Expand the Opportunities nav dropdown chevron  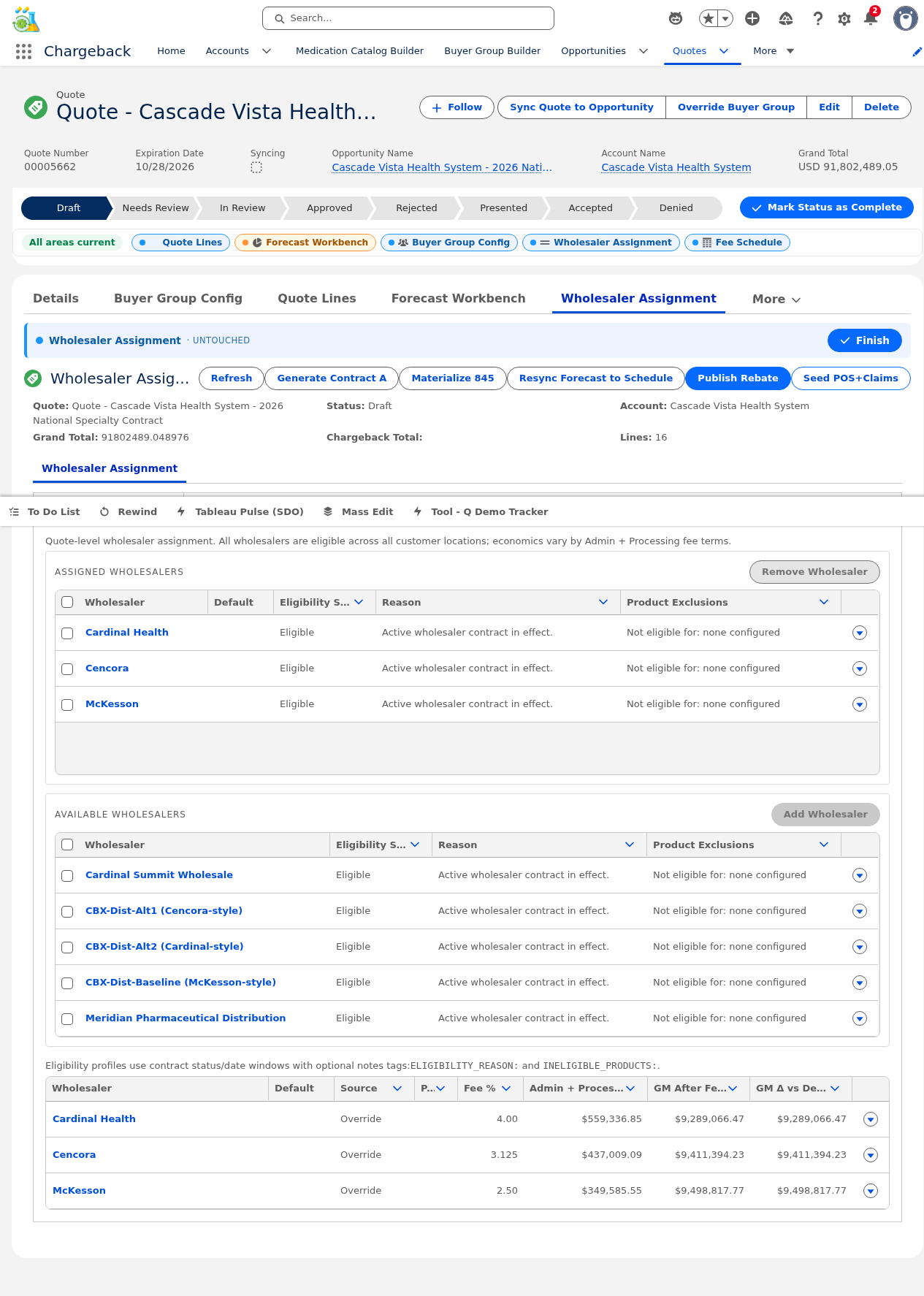644,51
